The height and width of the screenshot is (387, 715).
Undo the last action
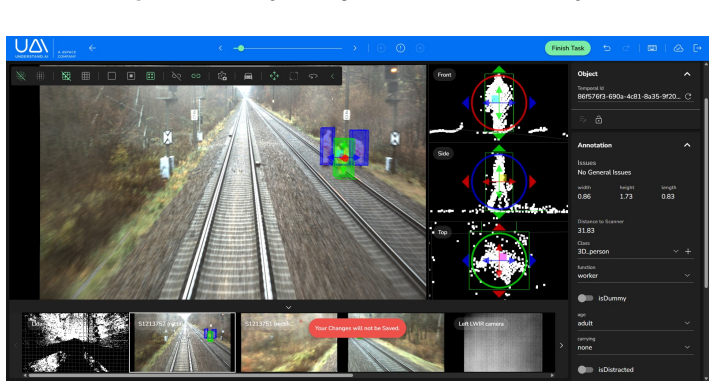[x=606, y=48]
